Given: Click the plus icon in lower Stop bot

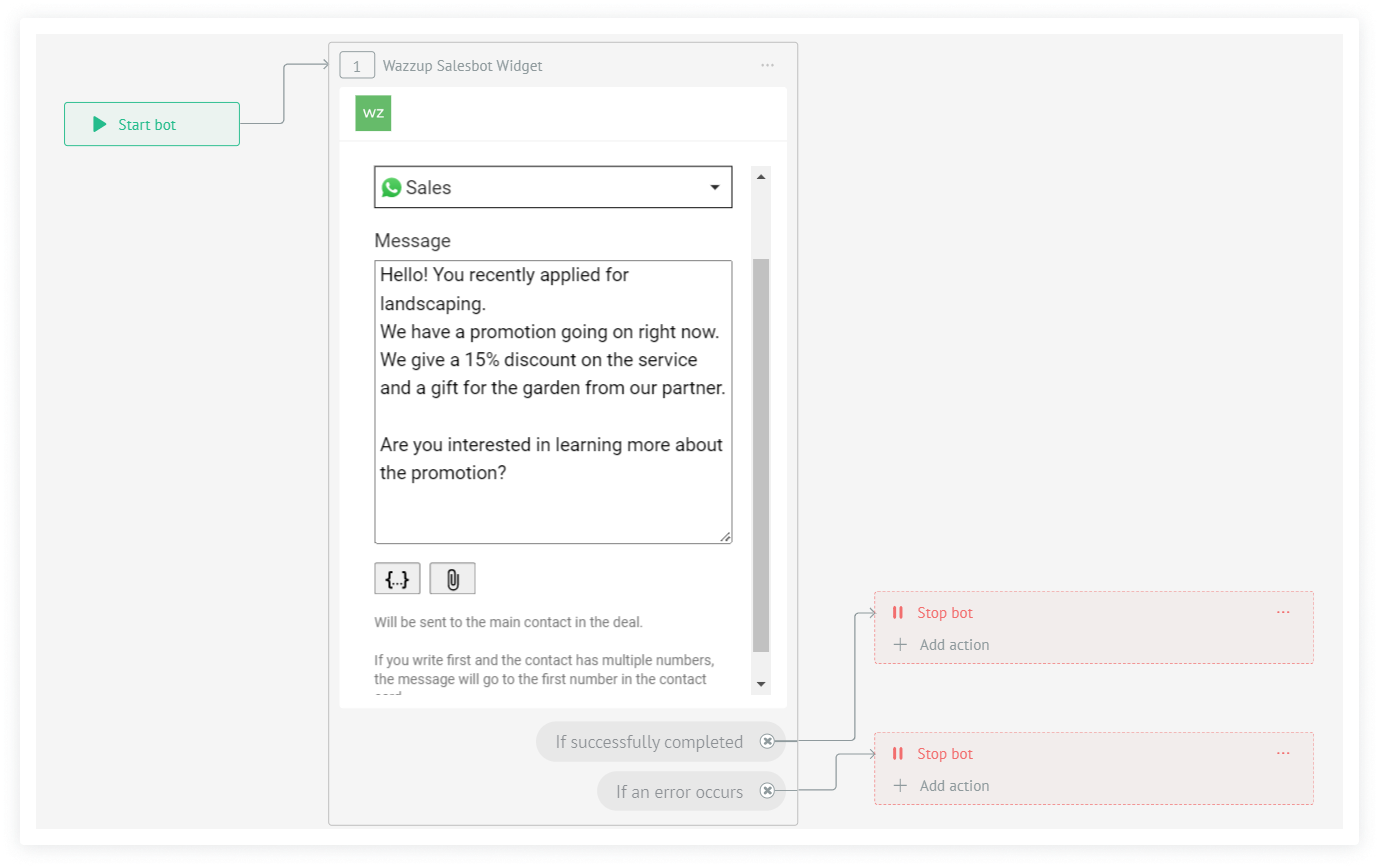Looking at the screenshot, I should [x=900, y=786].
